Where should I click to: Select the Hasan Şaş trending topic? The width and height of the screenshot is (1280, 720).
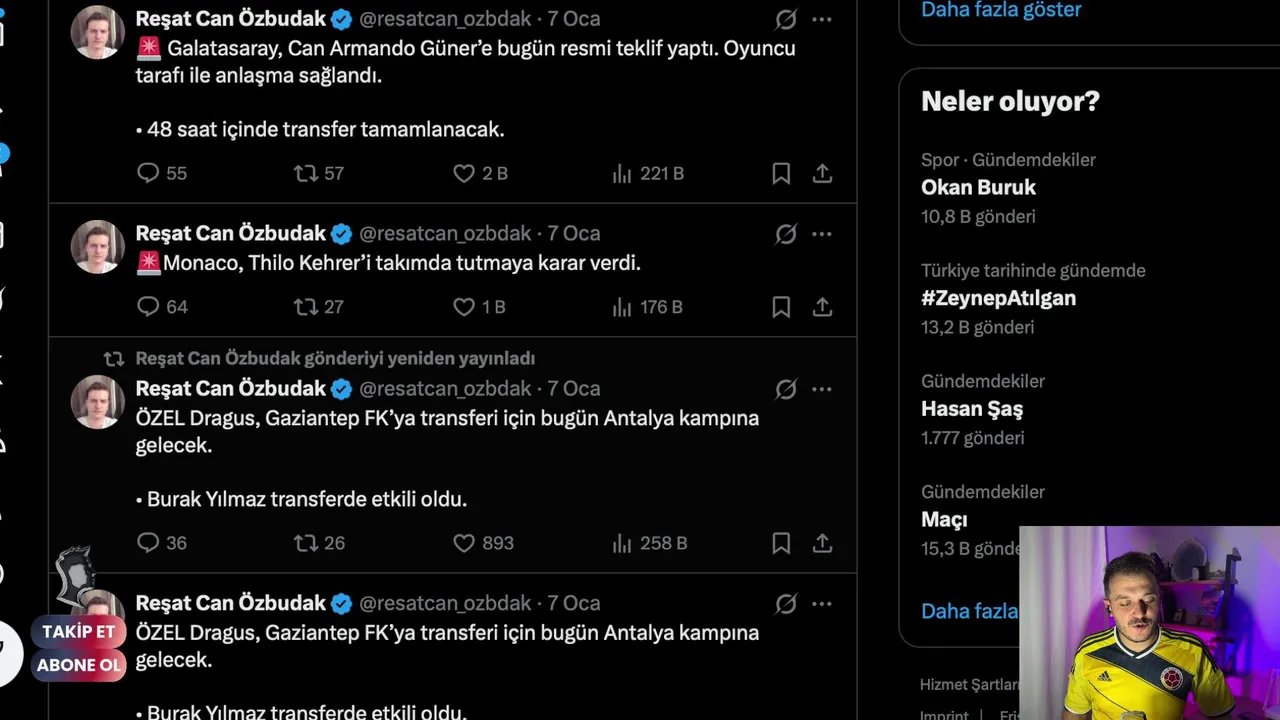pos(971,409)
